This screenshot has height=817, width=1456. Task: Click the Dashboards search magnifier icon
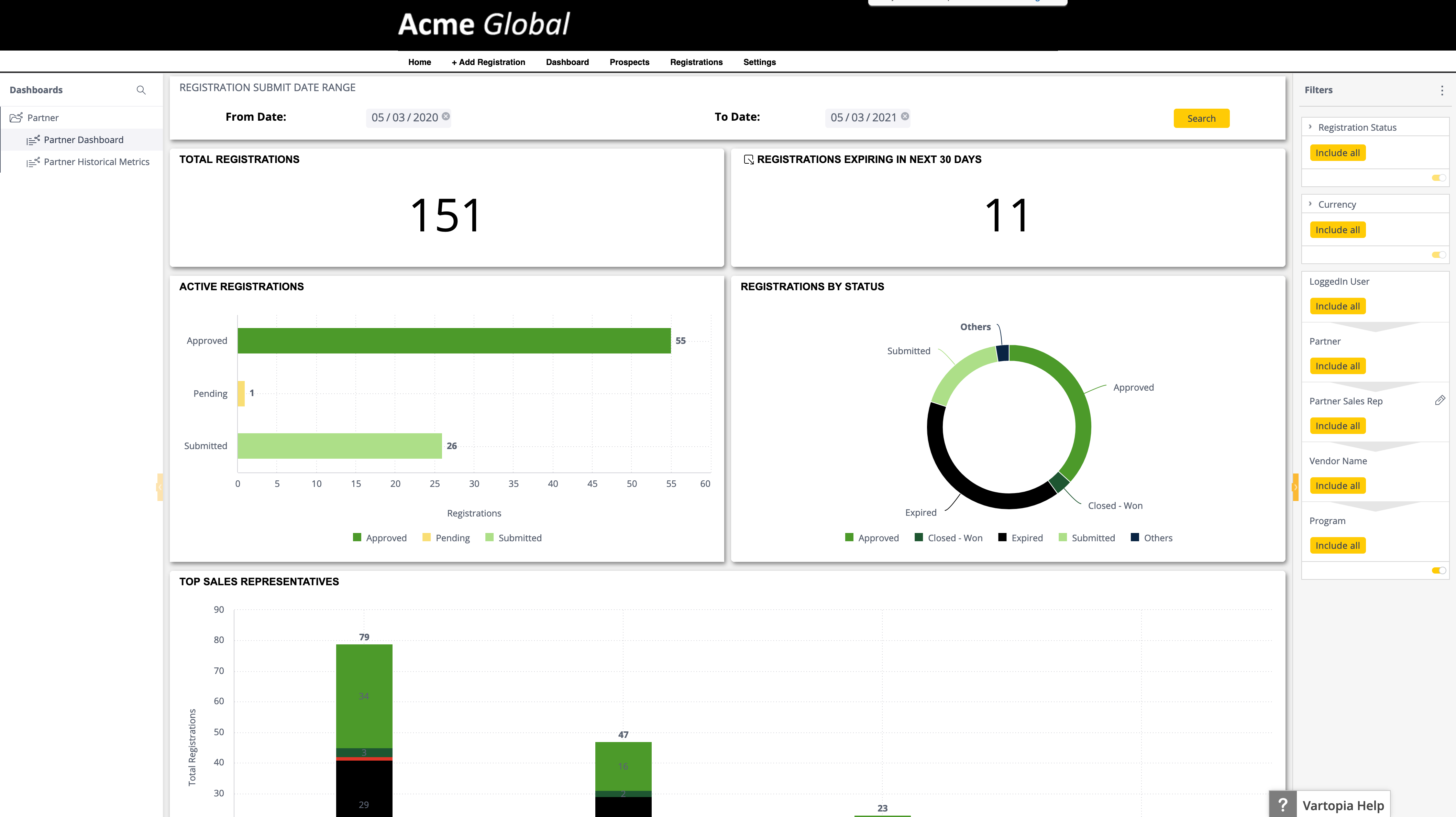pos(141,90)
